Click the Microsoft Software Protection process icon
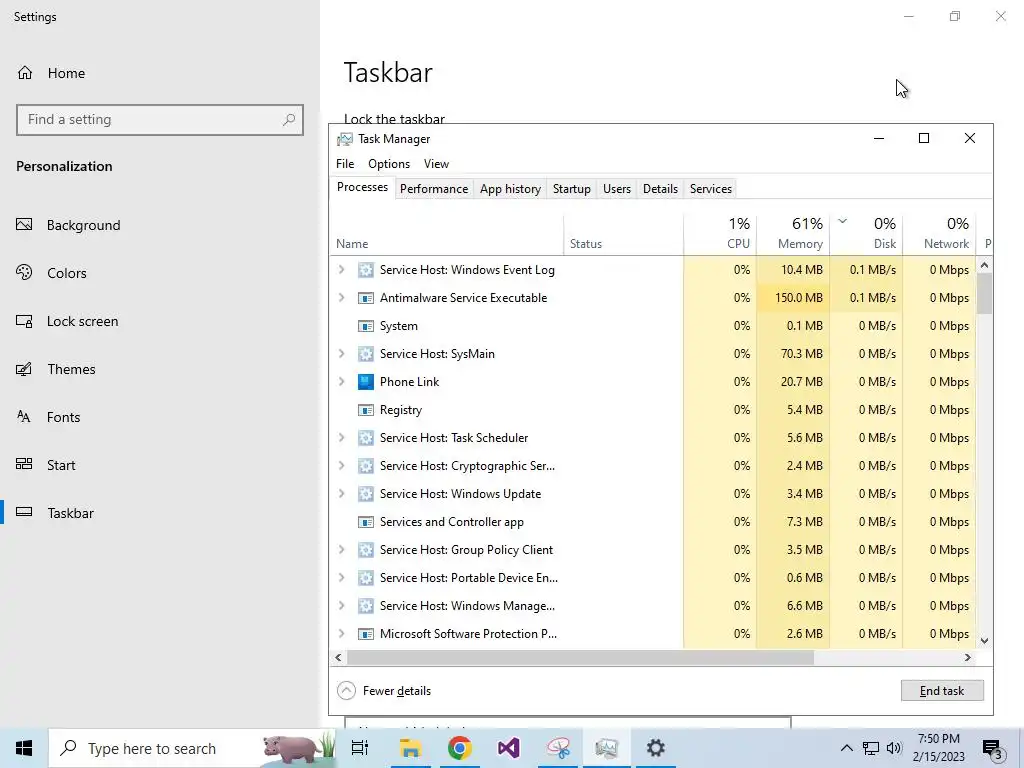 pyautogui.click(x=366, y=634)
